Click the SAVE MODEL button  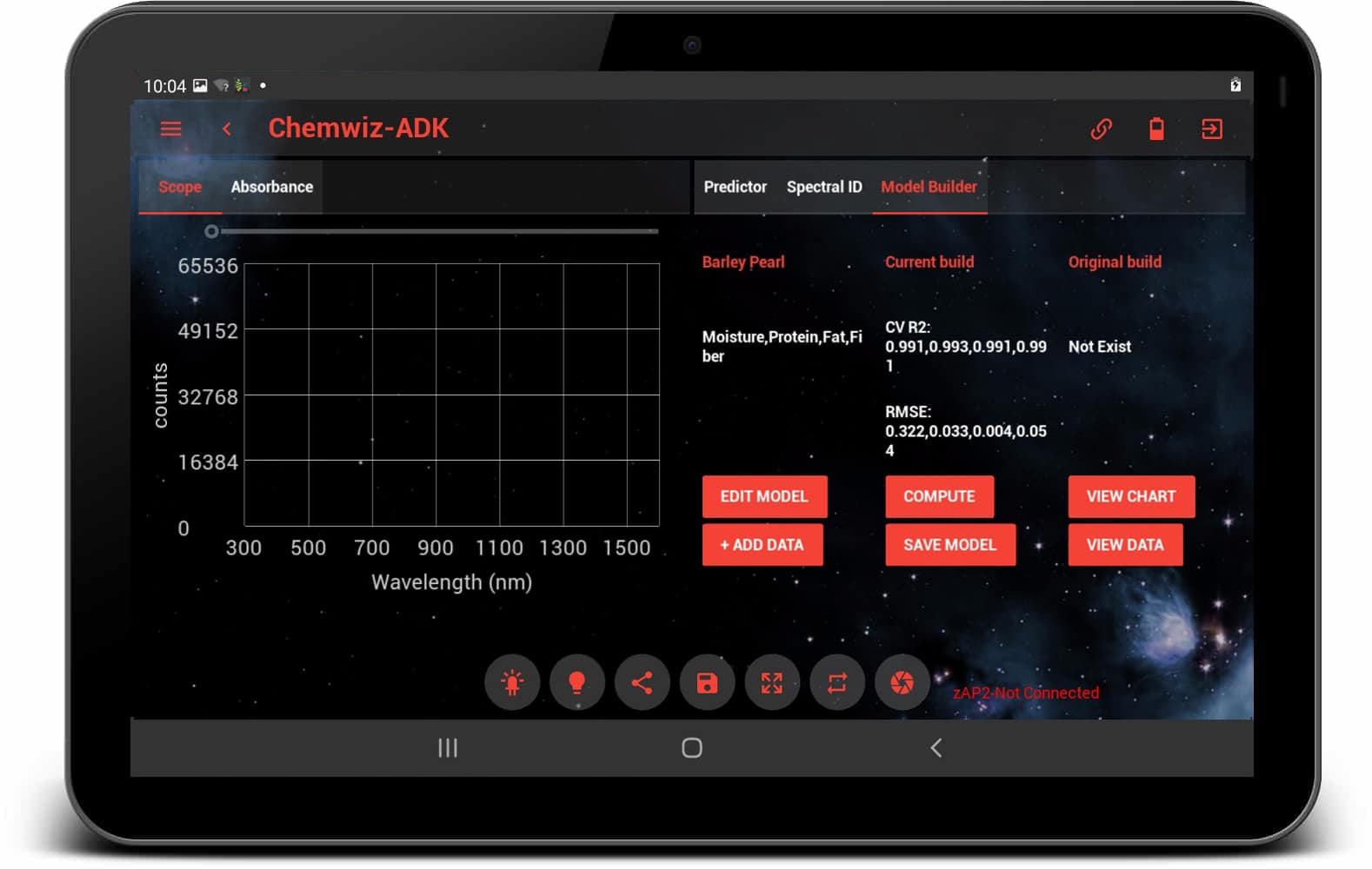coord(950,545)
